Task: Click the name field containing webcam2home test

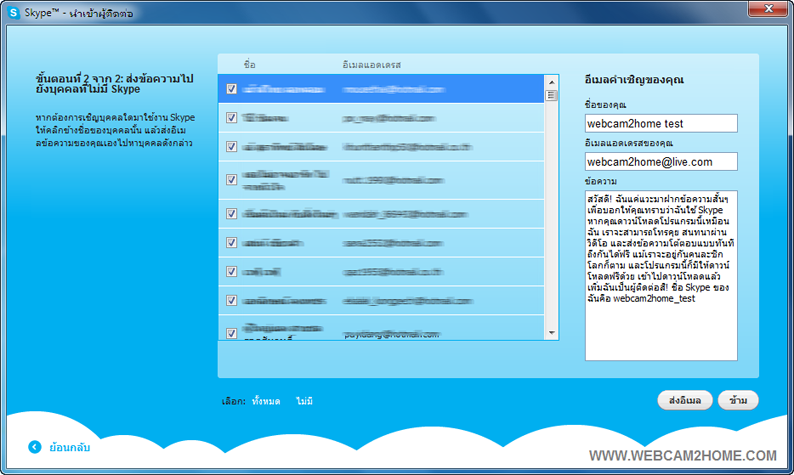Action: pos(661,123)
